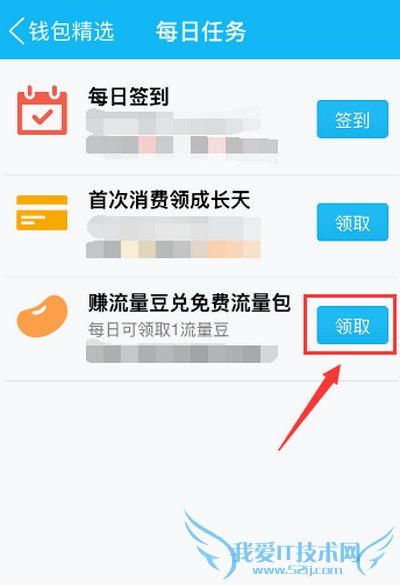Tap 领取 for 赚流量豆兑免费流量包

point(352,325)
